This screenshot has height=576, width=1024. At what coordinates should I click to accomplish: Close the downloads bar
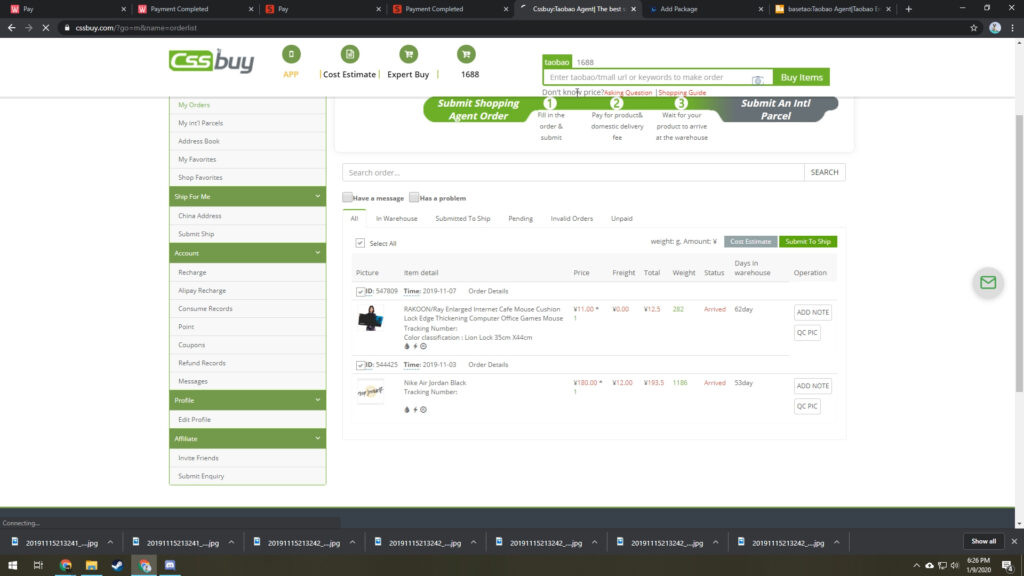click(1014, 541)
